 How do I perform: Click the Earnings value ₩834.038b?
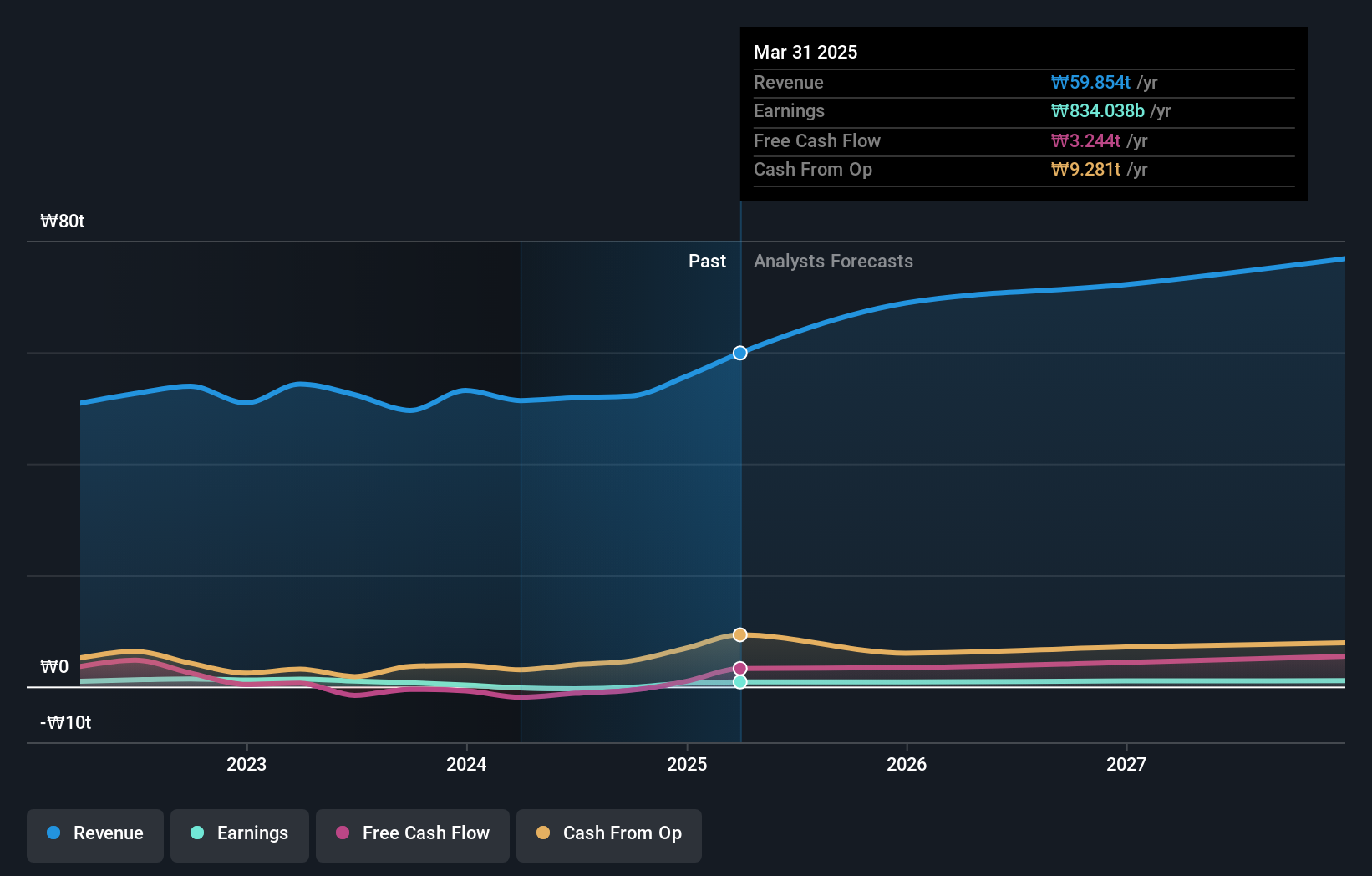tap(1097, 111)
